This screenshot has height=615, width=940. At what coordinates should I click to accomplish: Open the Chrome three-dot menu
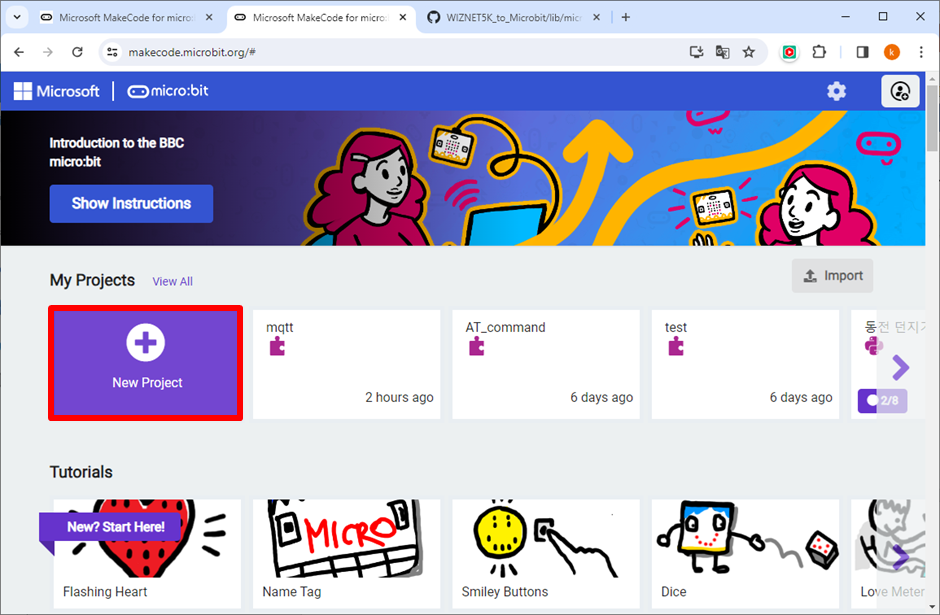(x=921, y=52)
